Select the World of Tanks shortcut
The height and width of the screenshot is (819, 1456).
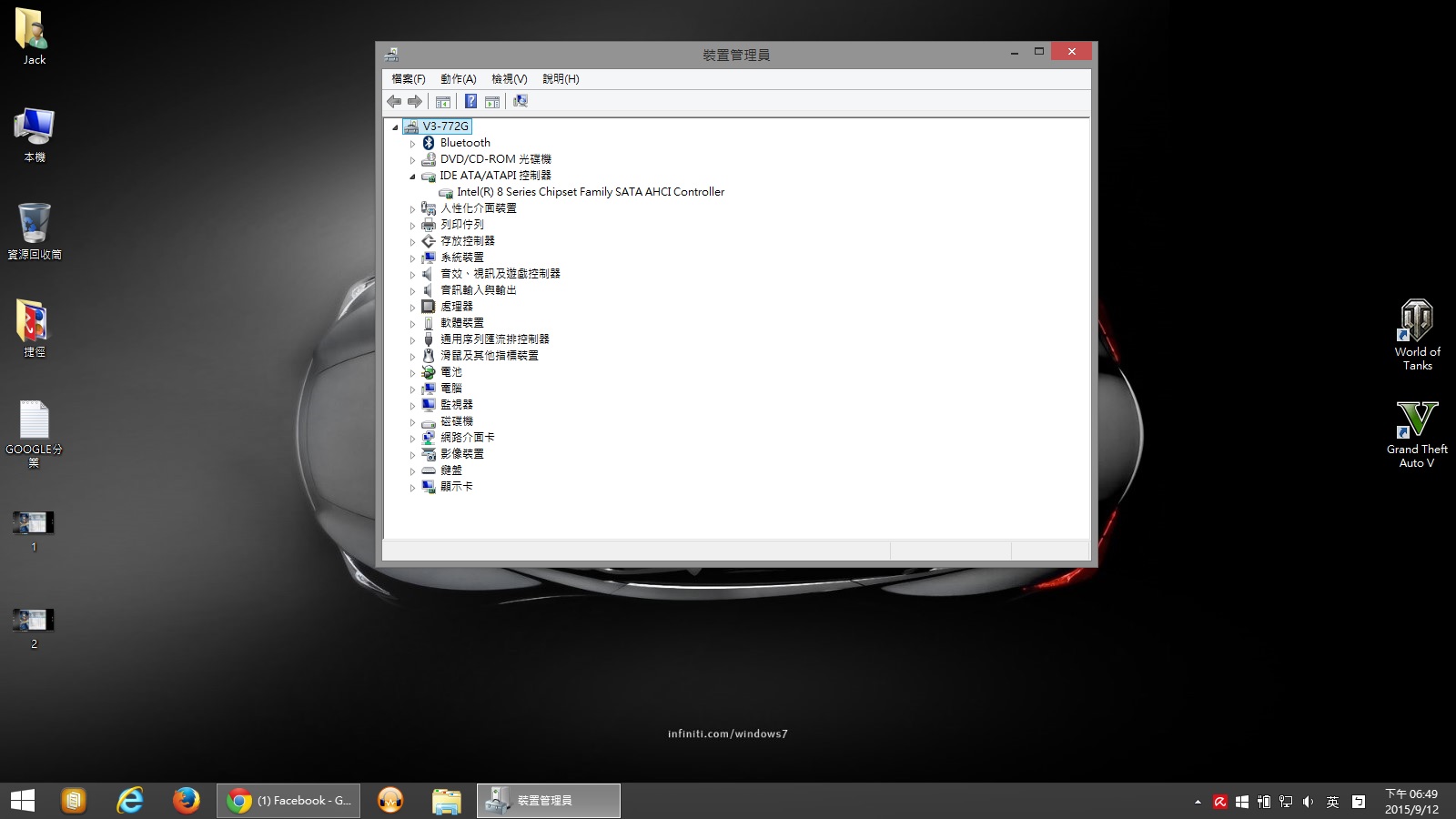click(x=1417, y=335)
